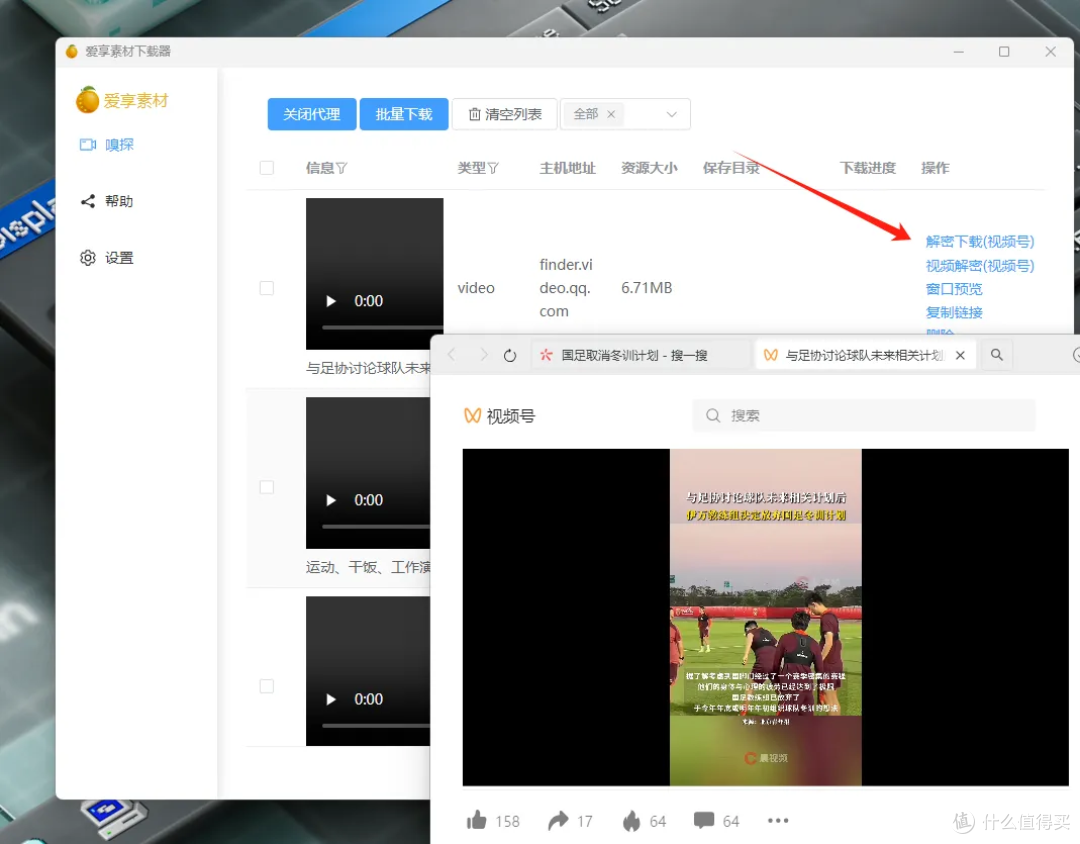This screenshot has width=1080, height=844.
Task: Click 窗口预览 window preview link
Action: [x=954, y=289]
